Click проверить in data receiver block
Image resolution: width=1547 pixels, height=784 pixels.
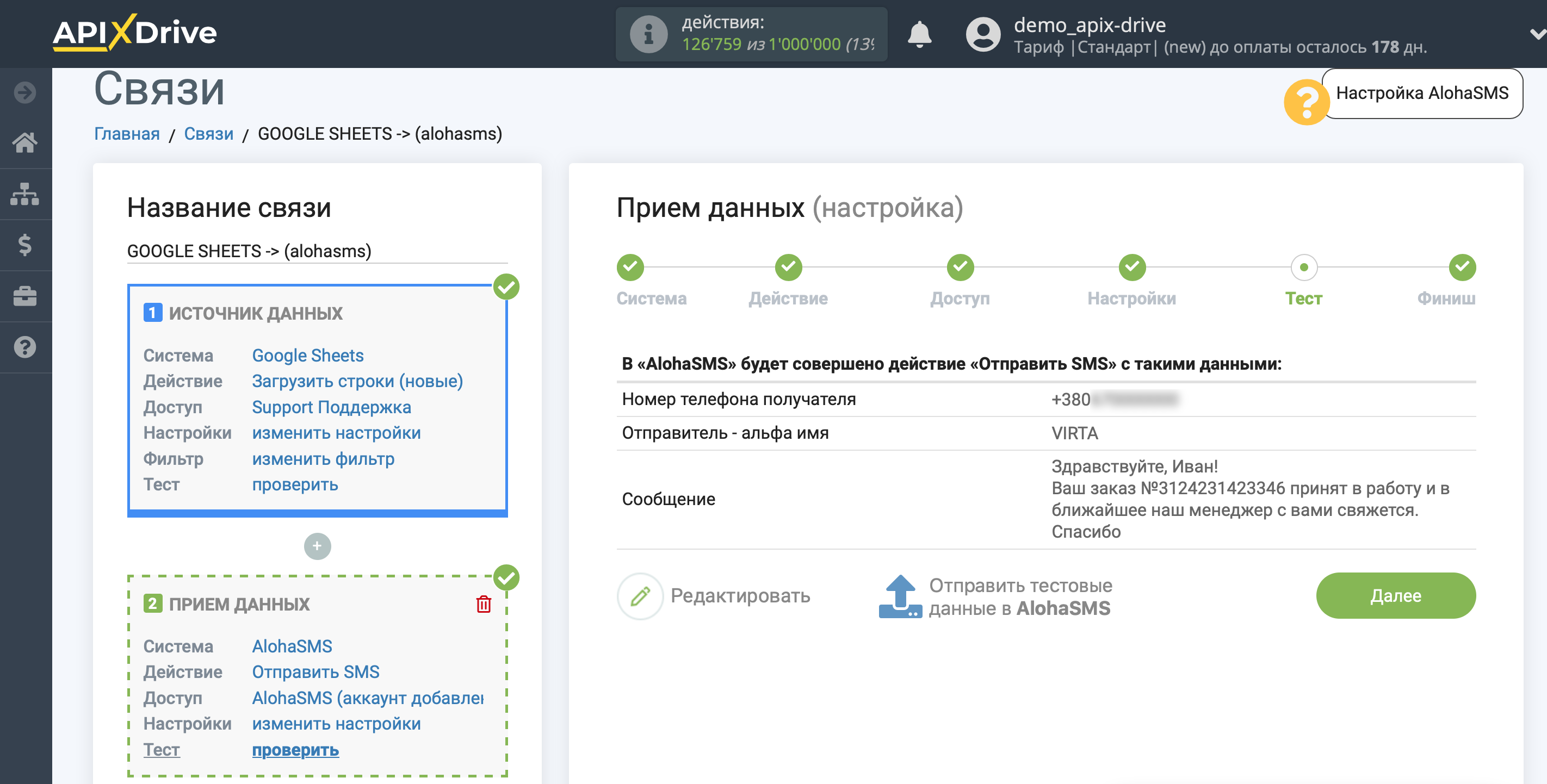[295, 750]
